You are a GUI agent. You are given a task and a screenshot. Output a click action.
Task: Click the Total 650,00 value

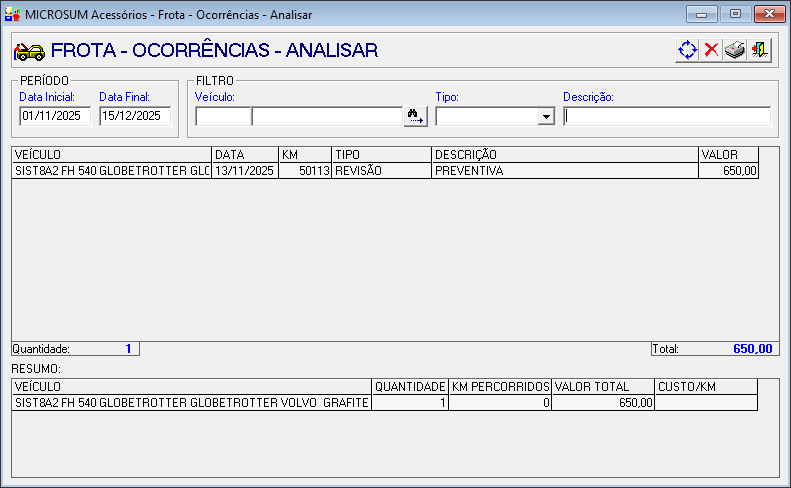[x=753, y=349]
